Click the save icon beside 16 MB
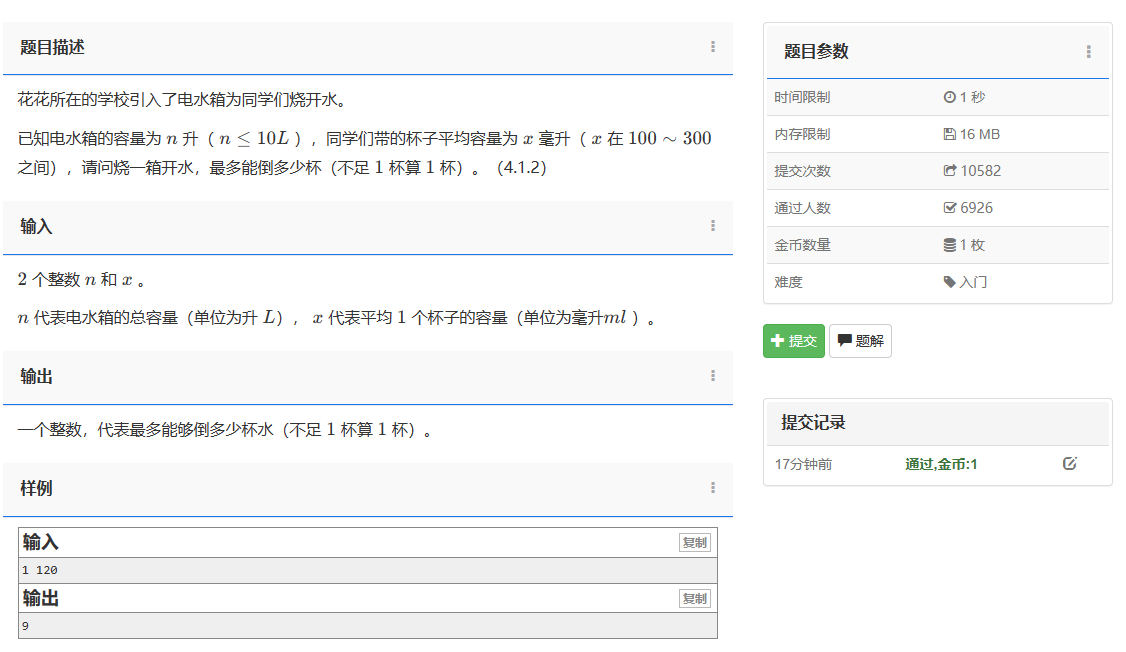Image resolution: width=1126 pixels, height=652 pixels. (949, 134)
